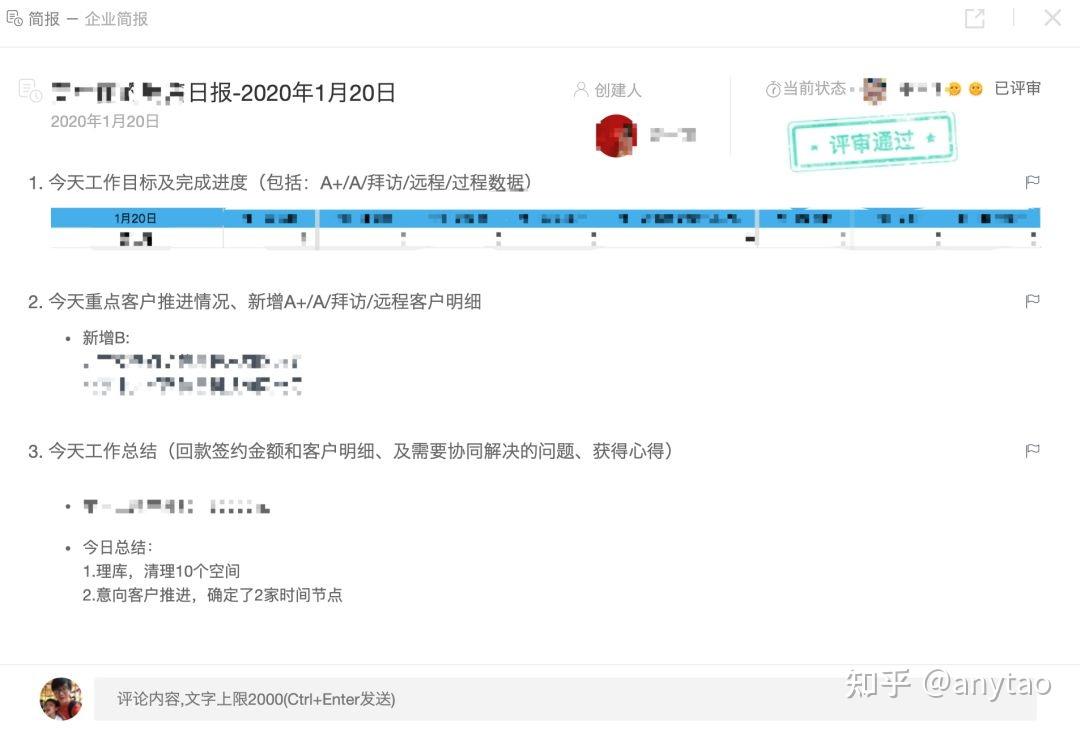Click the daily report document icon

coord(30,90)
